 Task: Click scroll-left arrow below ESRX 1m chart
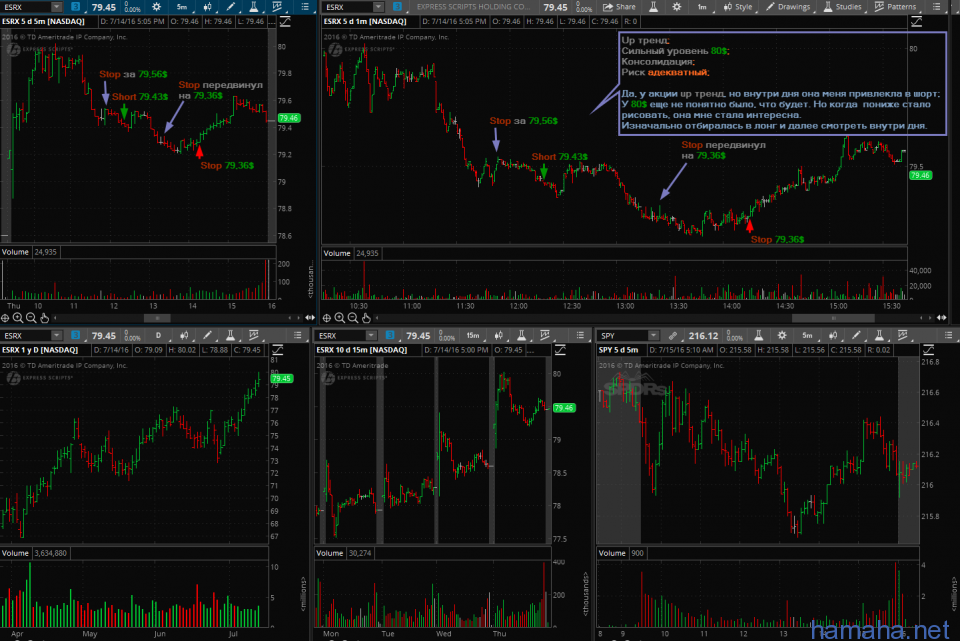point(377,318)
